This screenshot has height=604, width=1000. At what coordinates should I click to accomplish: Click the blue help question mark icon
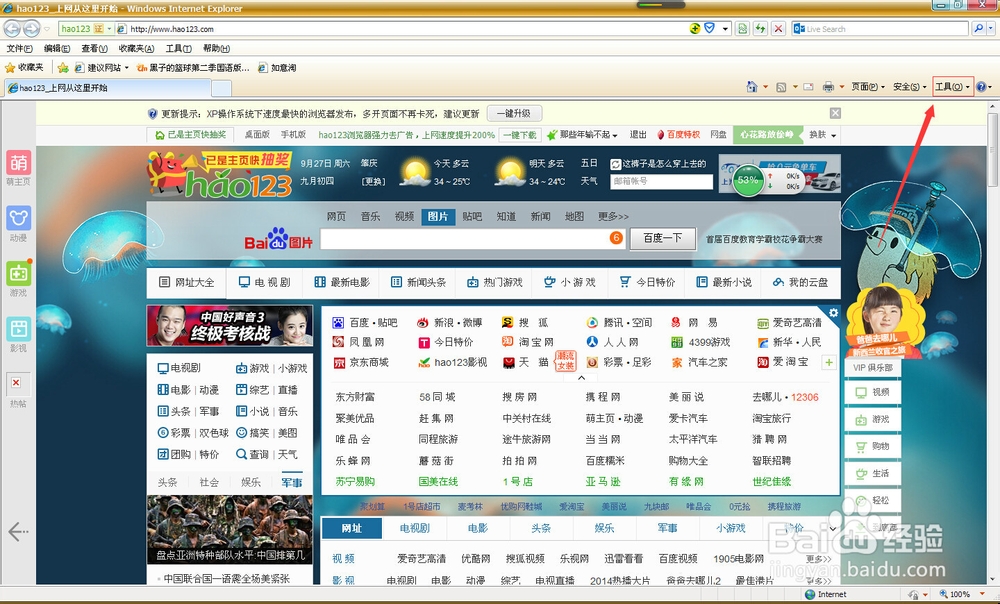tap(981, 87)
